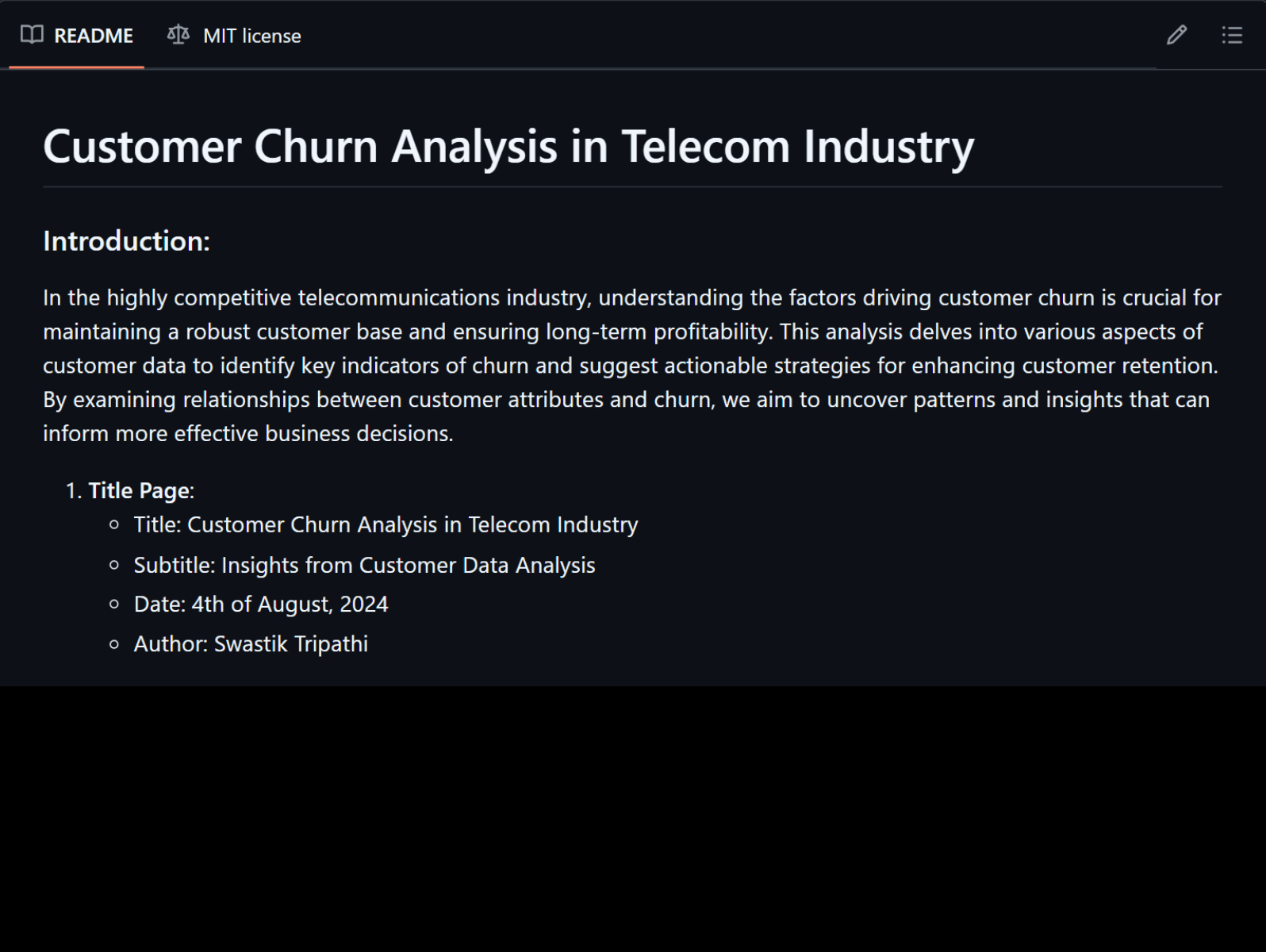Viewport: 1266px width, 952px height.
Task: Click the scale icon beside MIT license
Action: (178, 35)
